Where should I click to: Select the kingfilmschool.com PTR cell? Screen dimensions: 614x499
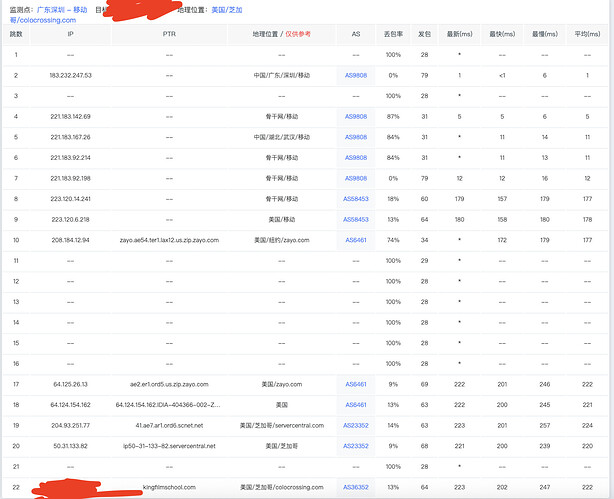tap(169, 487)
